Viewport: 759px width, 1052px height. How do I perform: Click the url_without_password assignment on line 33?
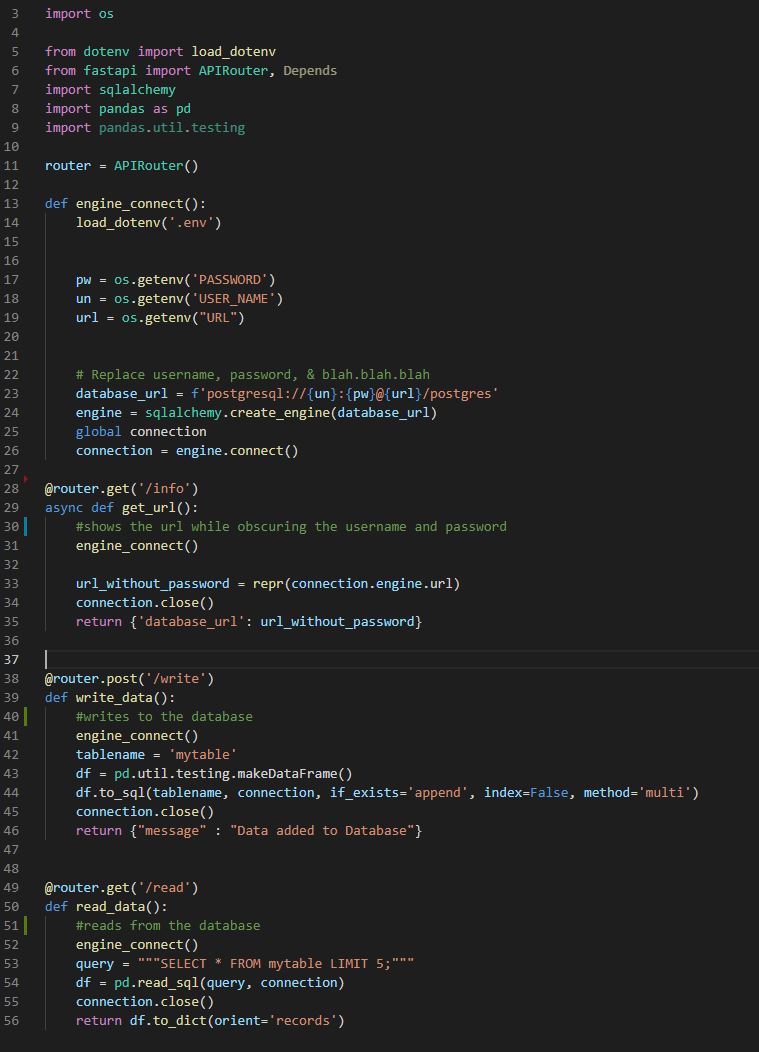coord(267,584)
